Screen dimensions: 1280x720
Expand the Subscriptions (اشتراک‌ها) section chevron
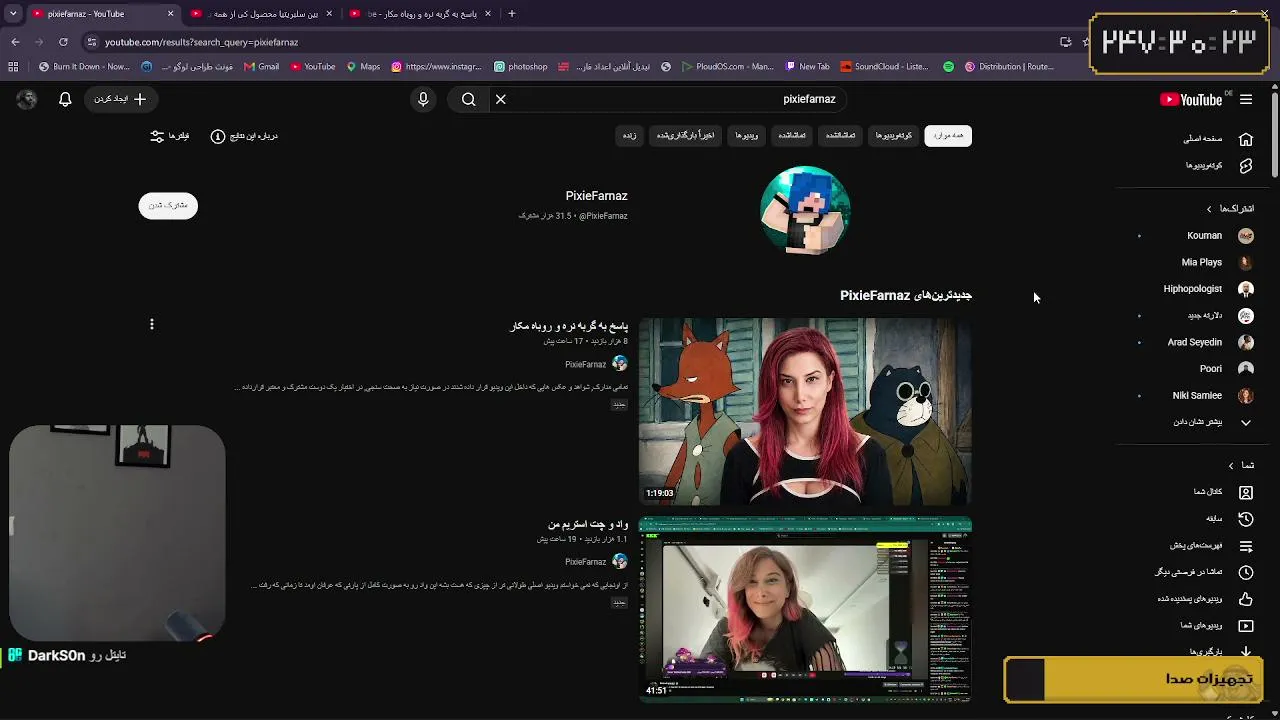point(1209,209)
